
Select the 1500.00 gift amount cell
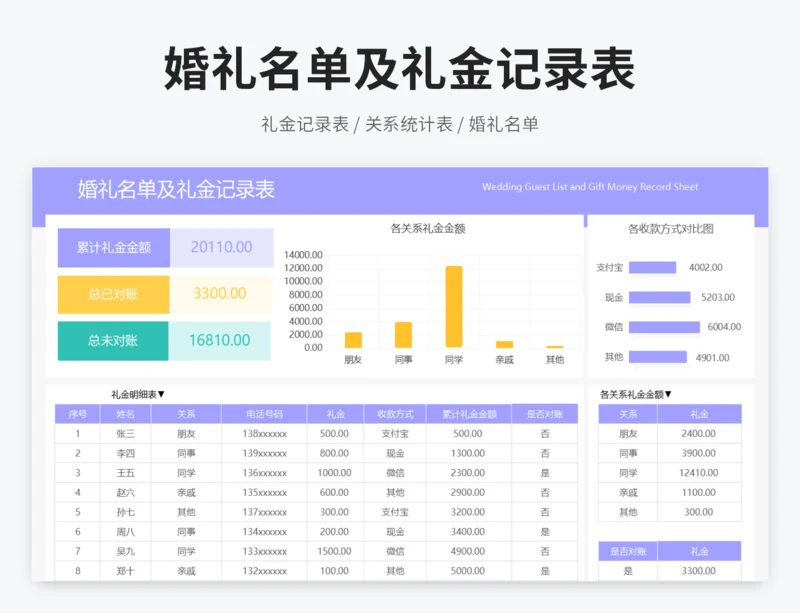click(335, 551)
